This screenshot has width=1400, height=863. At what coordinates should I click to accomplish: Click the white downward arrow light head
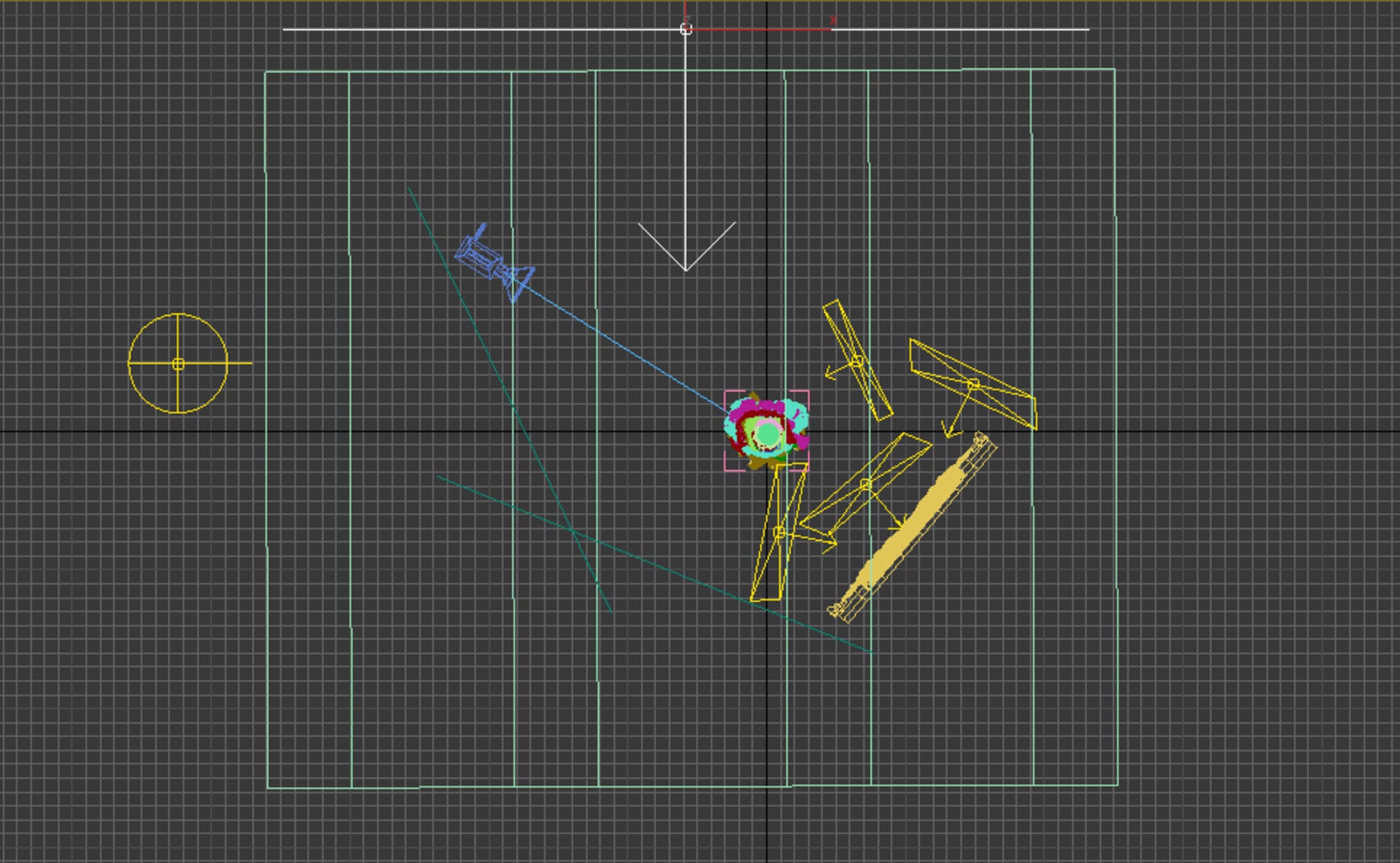[686, 246]
